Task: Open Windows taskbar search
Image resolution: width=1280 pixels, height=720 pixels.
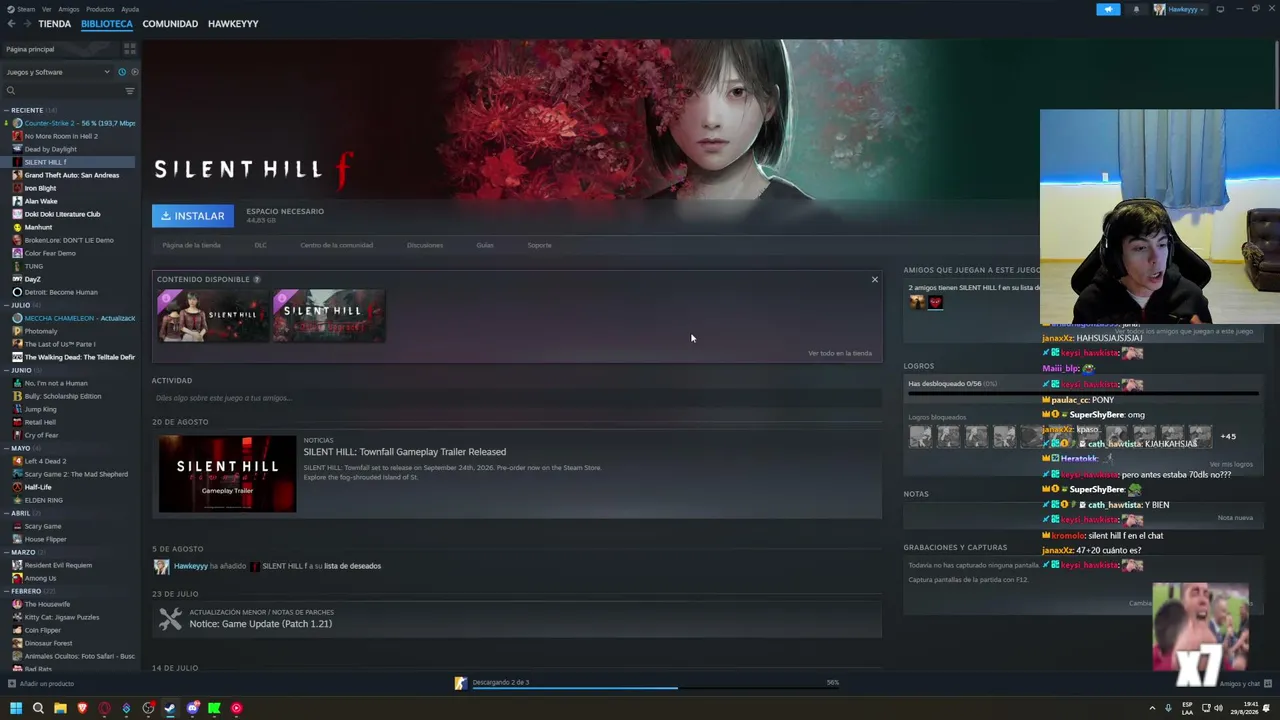Action: (x=38, y=708)
